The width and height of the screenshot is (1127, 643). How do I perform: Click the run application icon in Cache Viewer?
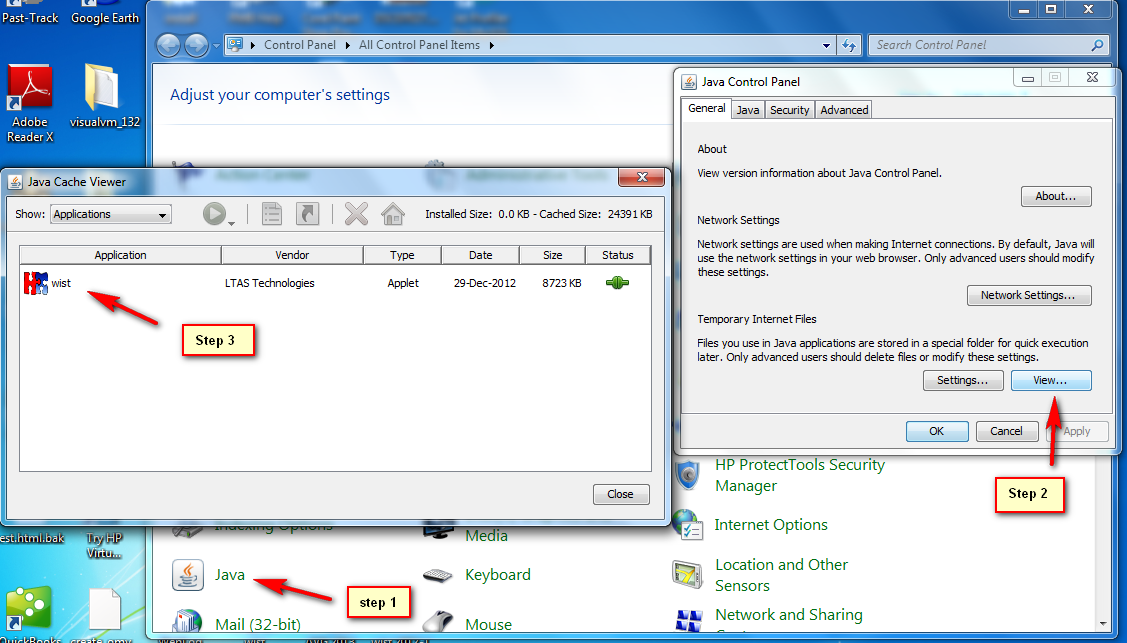(214, 214)
